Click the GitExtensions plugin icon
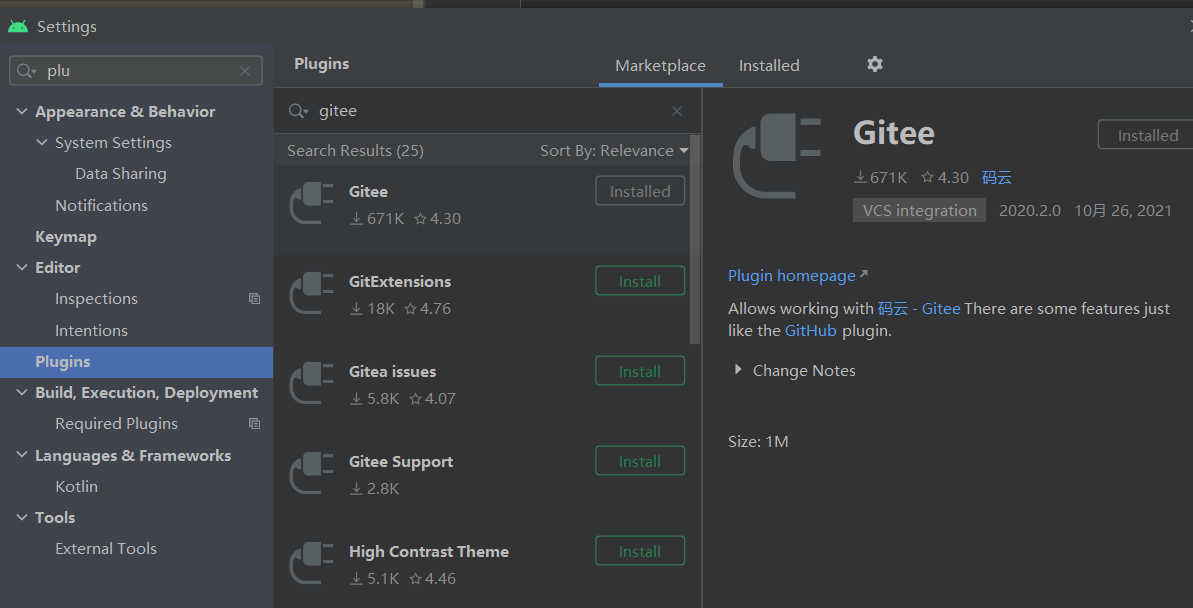The width and height of the screenshot is (1193, 608). (311, 294)
